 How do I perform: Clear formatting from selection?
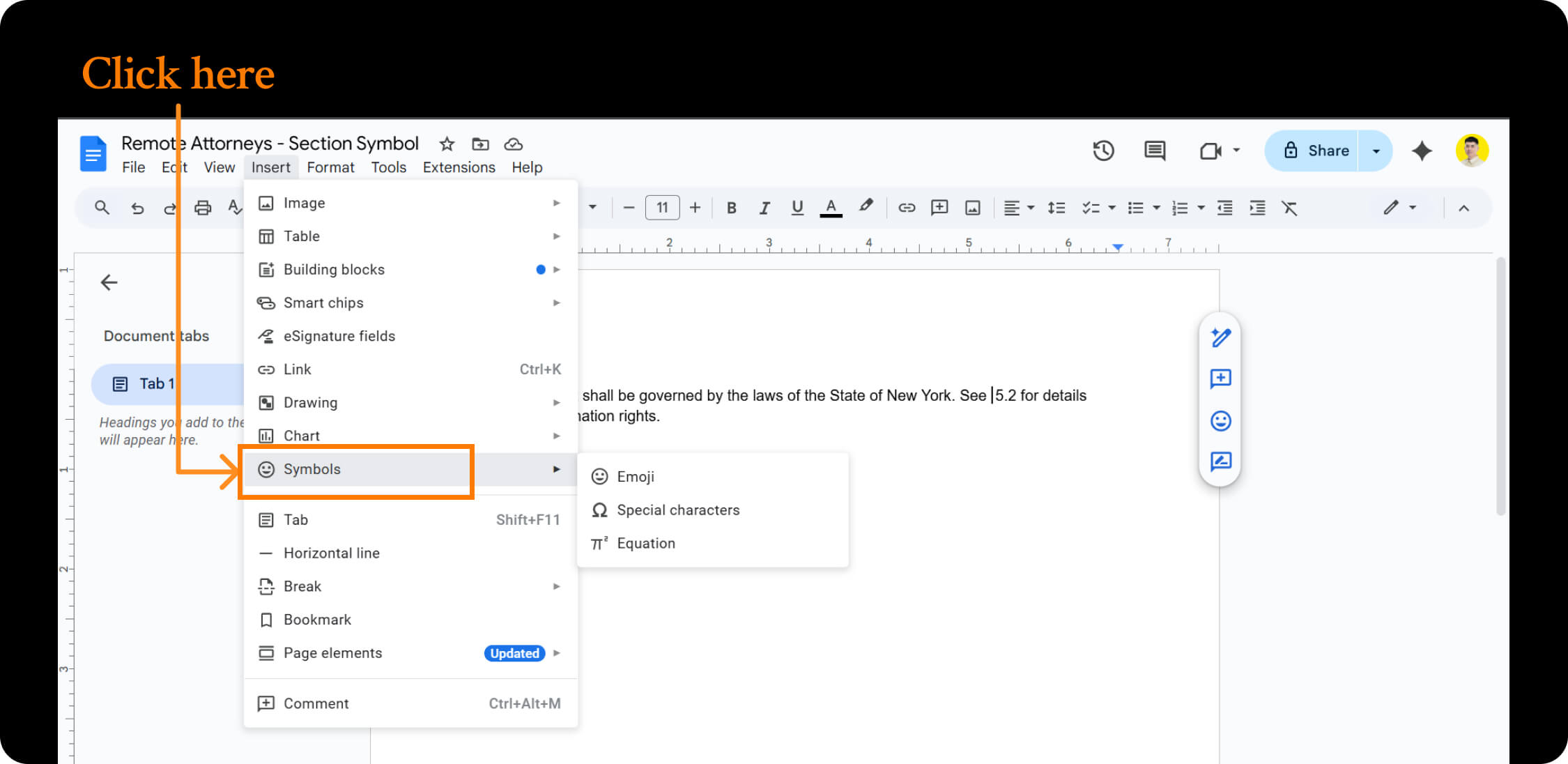point(1289,208)
